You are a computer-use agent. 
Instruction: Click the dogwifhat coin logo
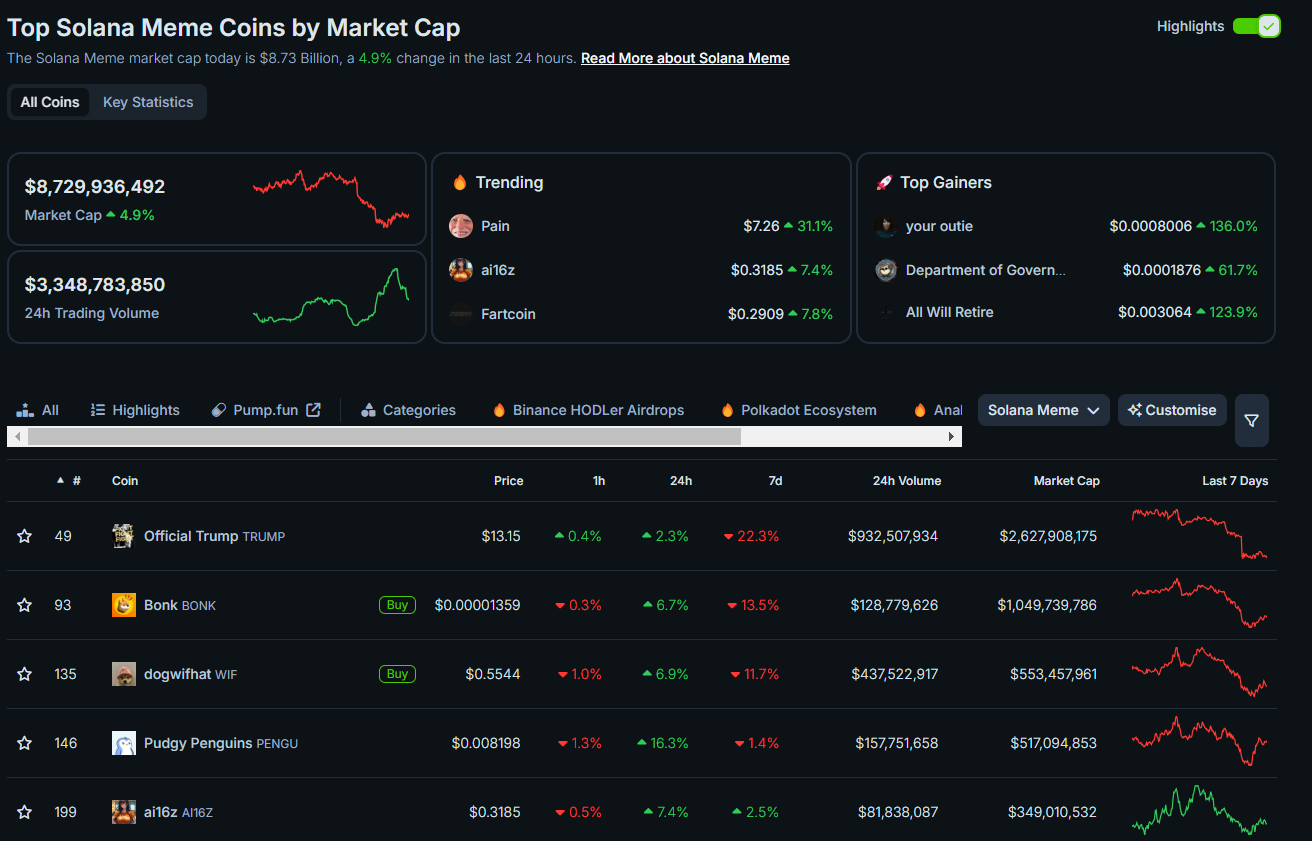124,674
